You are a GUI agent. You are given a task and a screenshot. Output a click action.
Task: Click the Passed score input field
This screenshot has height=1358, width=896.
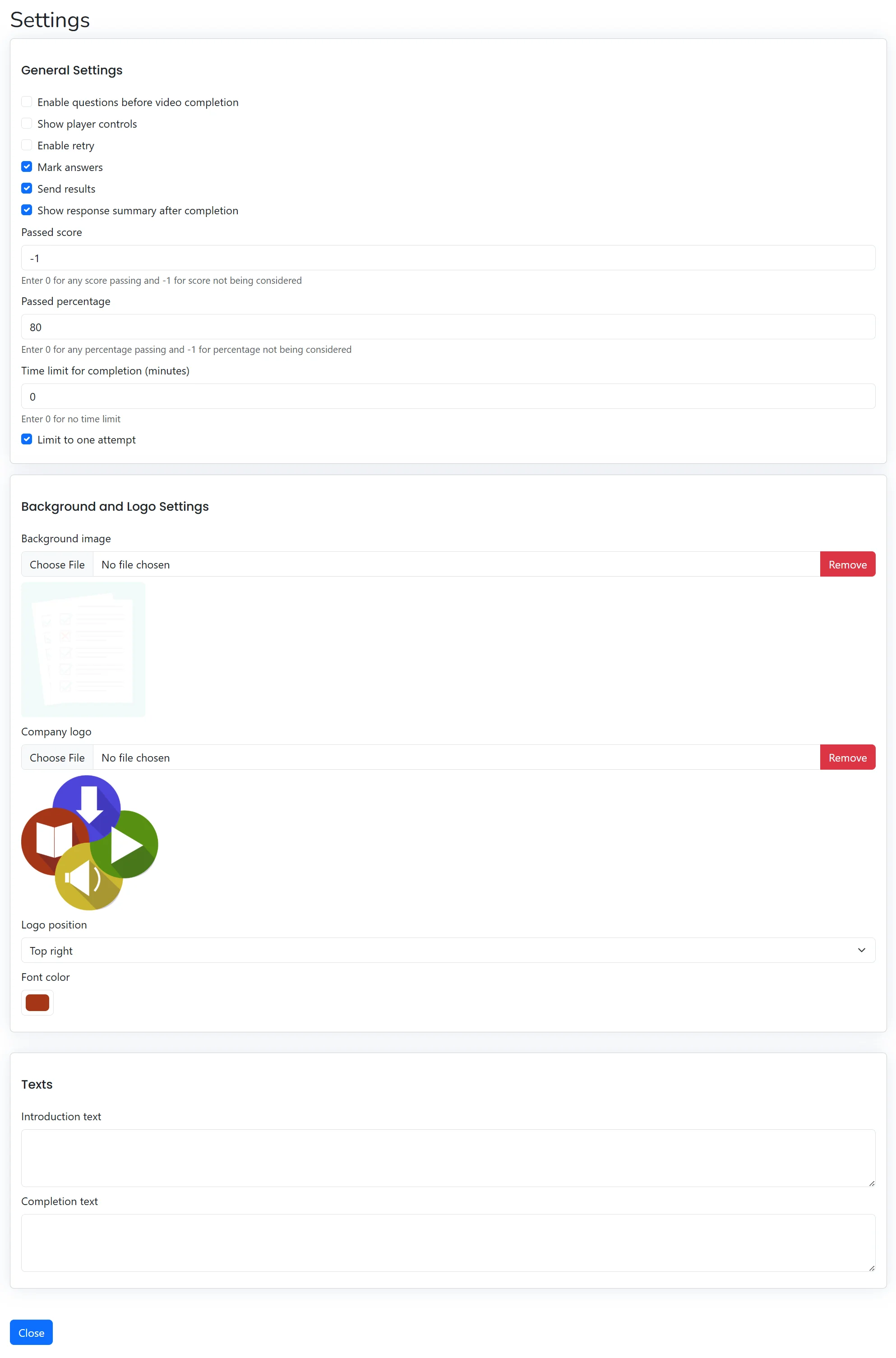pos(448,258)
